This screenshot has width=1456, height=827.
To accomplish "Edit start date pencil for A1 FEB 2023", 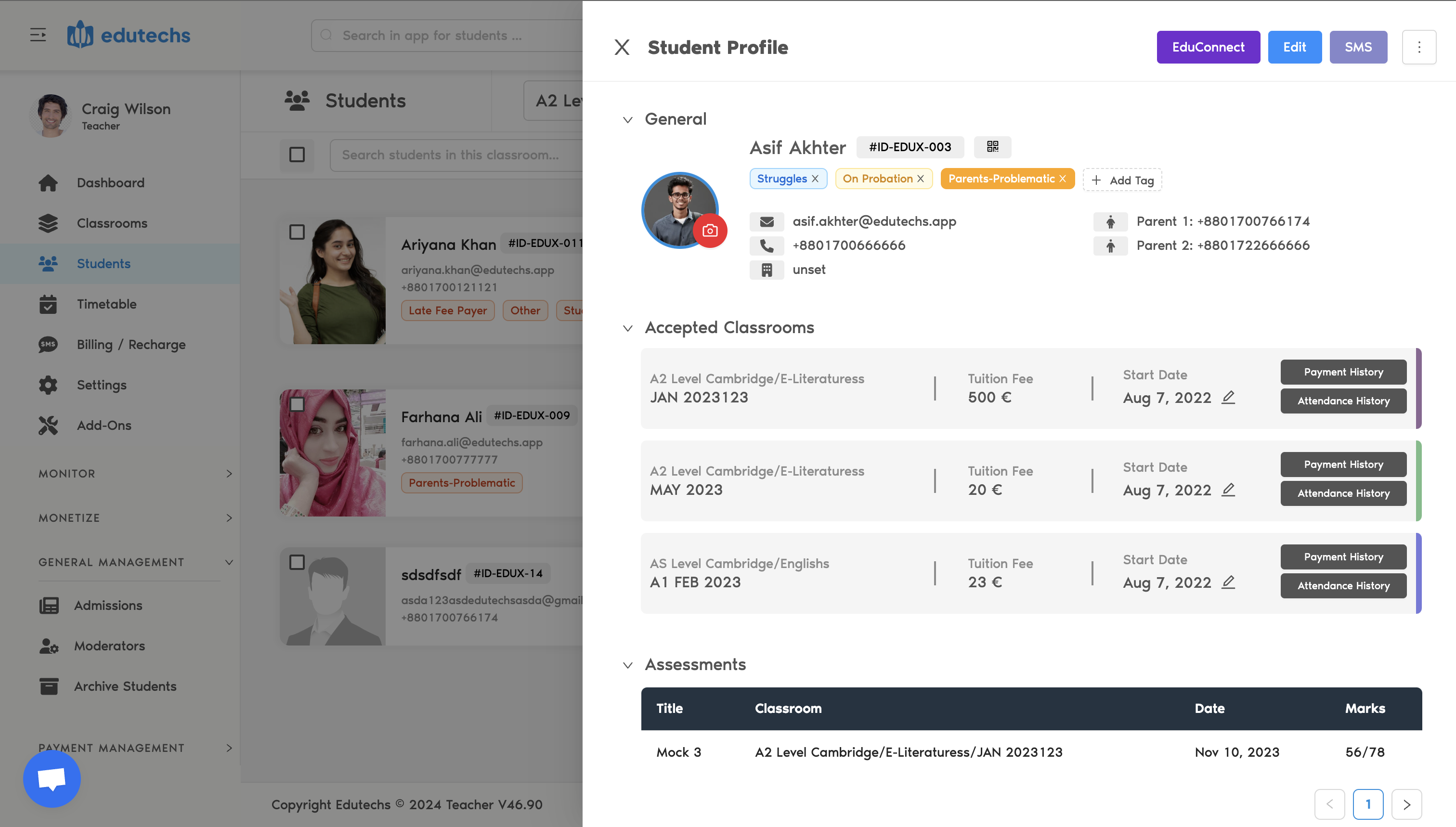I will point(1228,581).
